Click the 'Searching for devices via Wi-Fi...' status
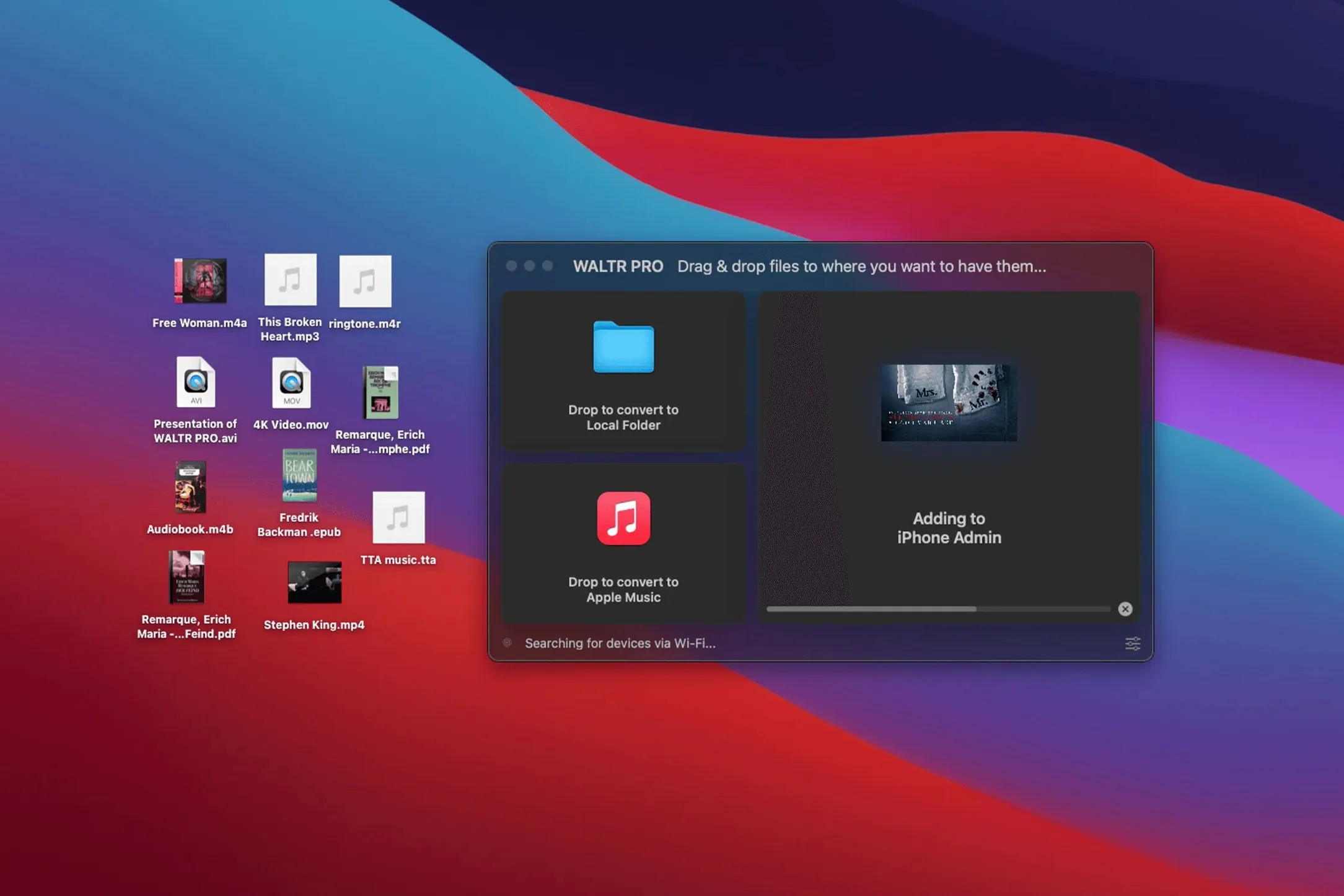This screenshot has height=896, width=1344. click(620, 643)
